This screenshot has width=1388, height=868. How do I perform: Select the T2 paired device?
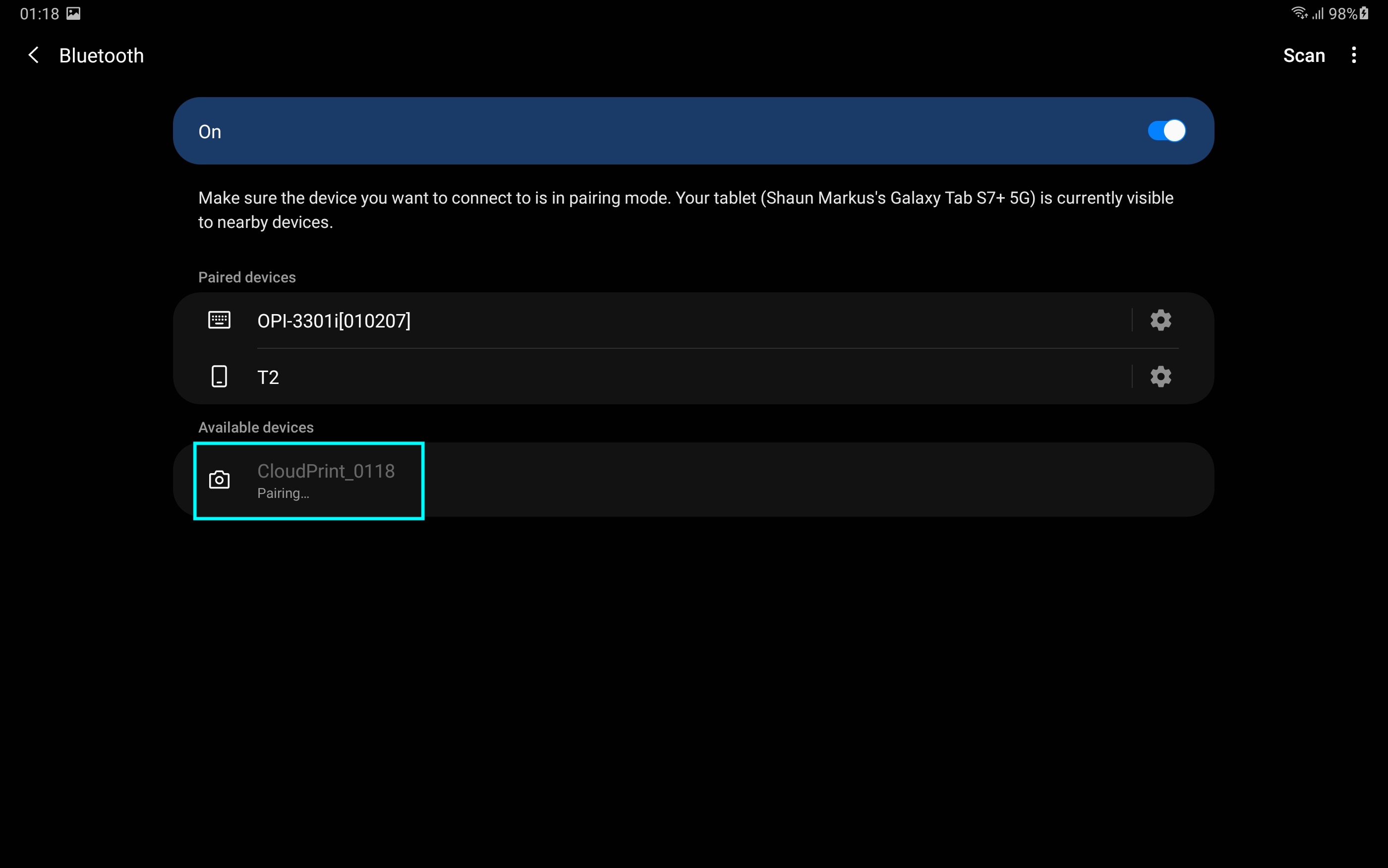pyautogui.click(x=268, y=377)
